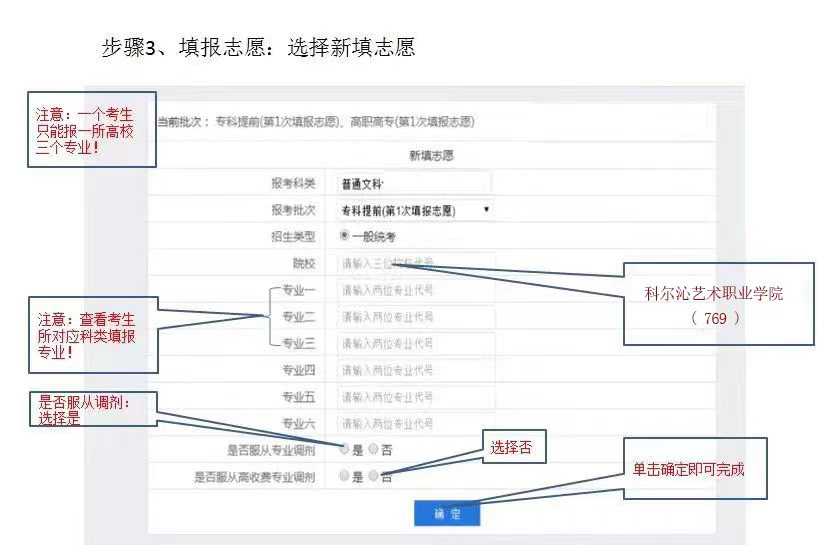Viewport: 830px width, 545px height.
Task: Choose 否 for 是否服从专业调剂
Action: [x=374, y=450]
